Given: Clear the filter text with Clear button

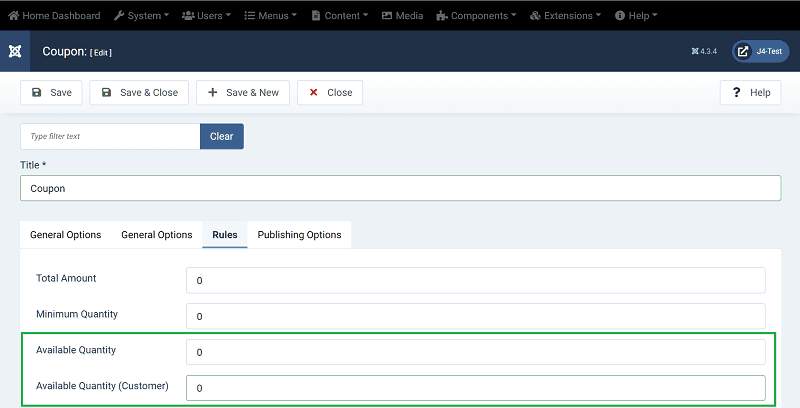Looking at the screenshot, I should (221, 136).
